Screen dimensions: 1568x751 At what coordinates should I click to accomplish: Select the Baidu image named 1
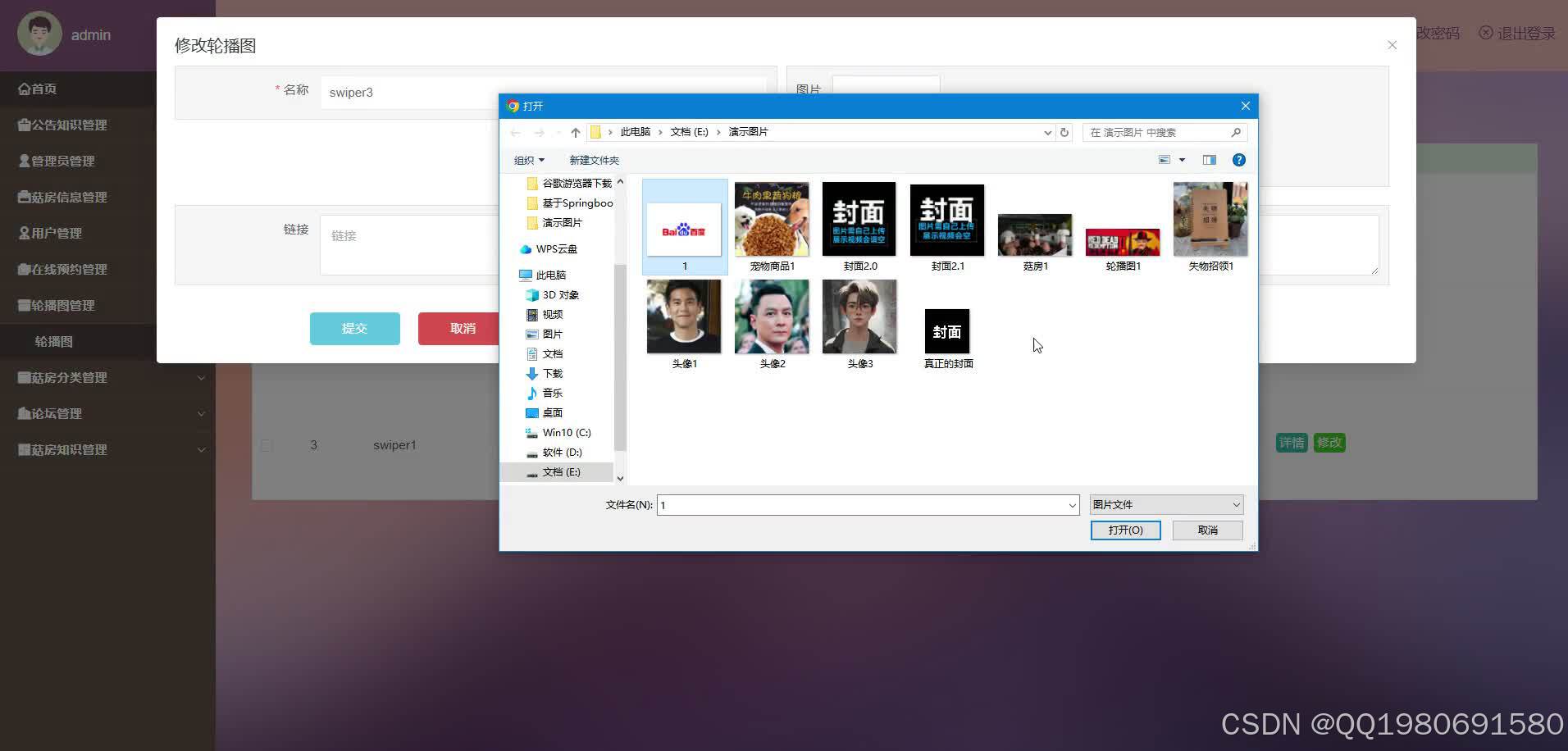click(684, 227)
